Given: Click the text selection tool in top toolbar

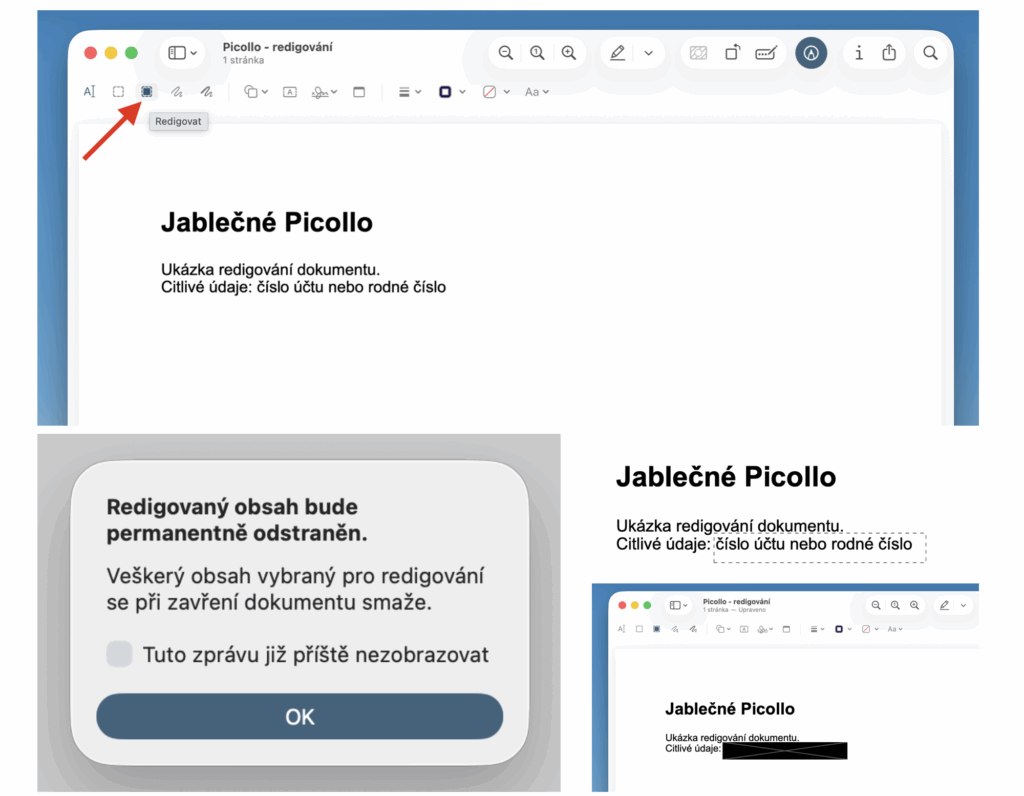Looking at the screenshot, I should tap(89, 92).
